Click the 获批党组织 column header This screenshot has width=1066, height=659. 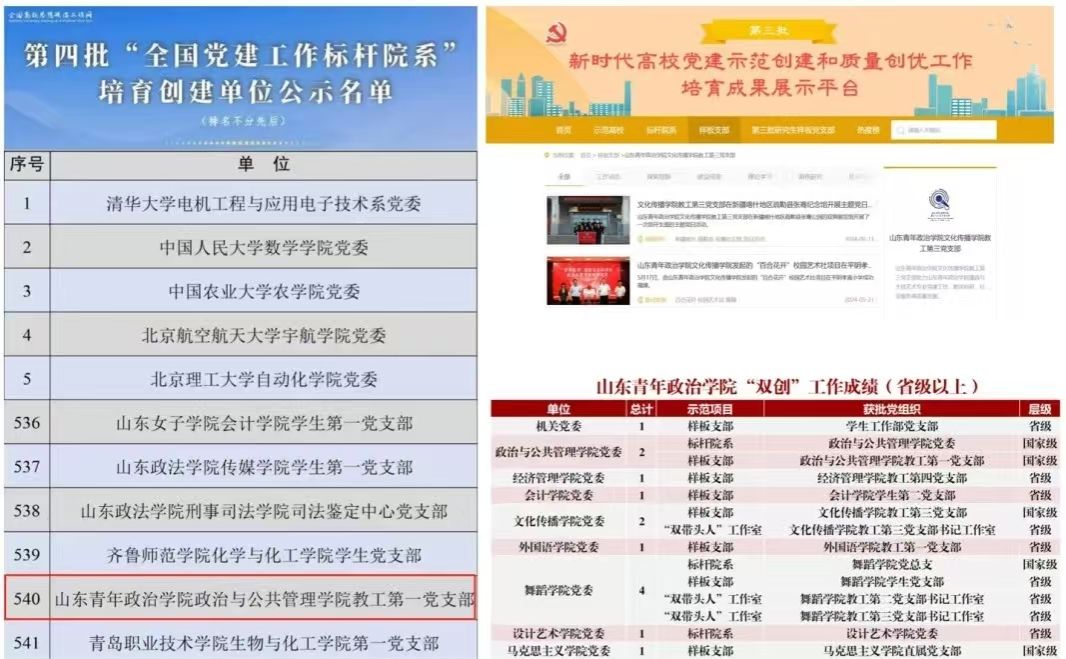[x=891, y=409]
